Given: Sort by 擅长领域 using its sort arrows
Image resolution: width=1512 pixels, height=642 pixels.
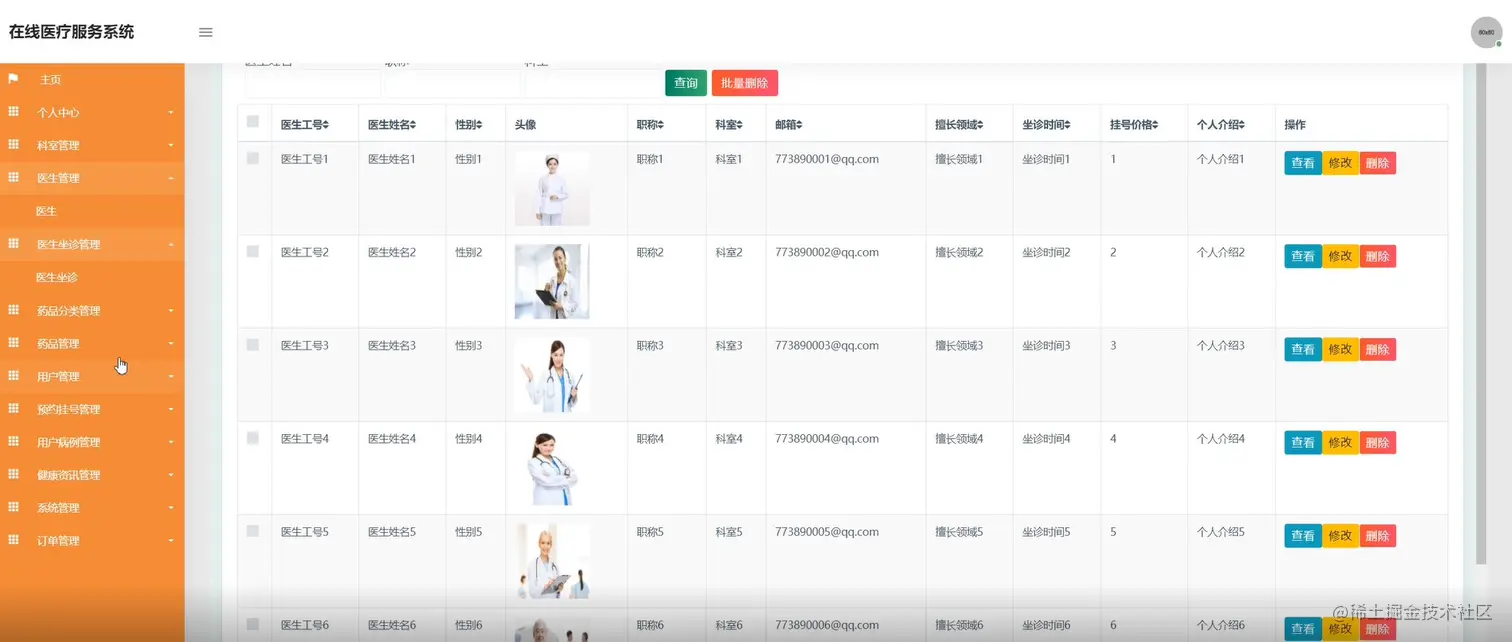Looking at the screenshot, I should (x=980, y=125).
